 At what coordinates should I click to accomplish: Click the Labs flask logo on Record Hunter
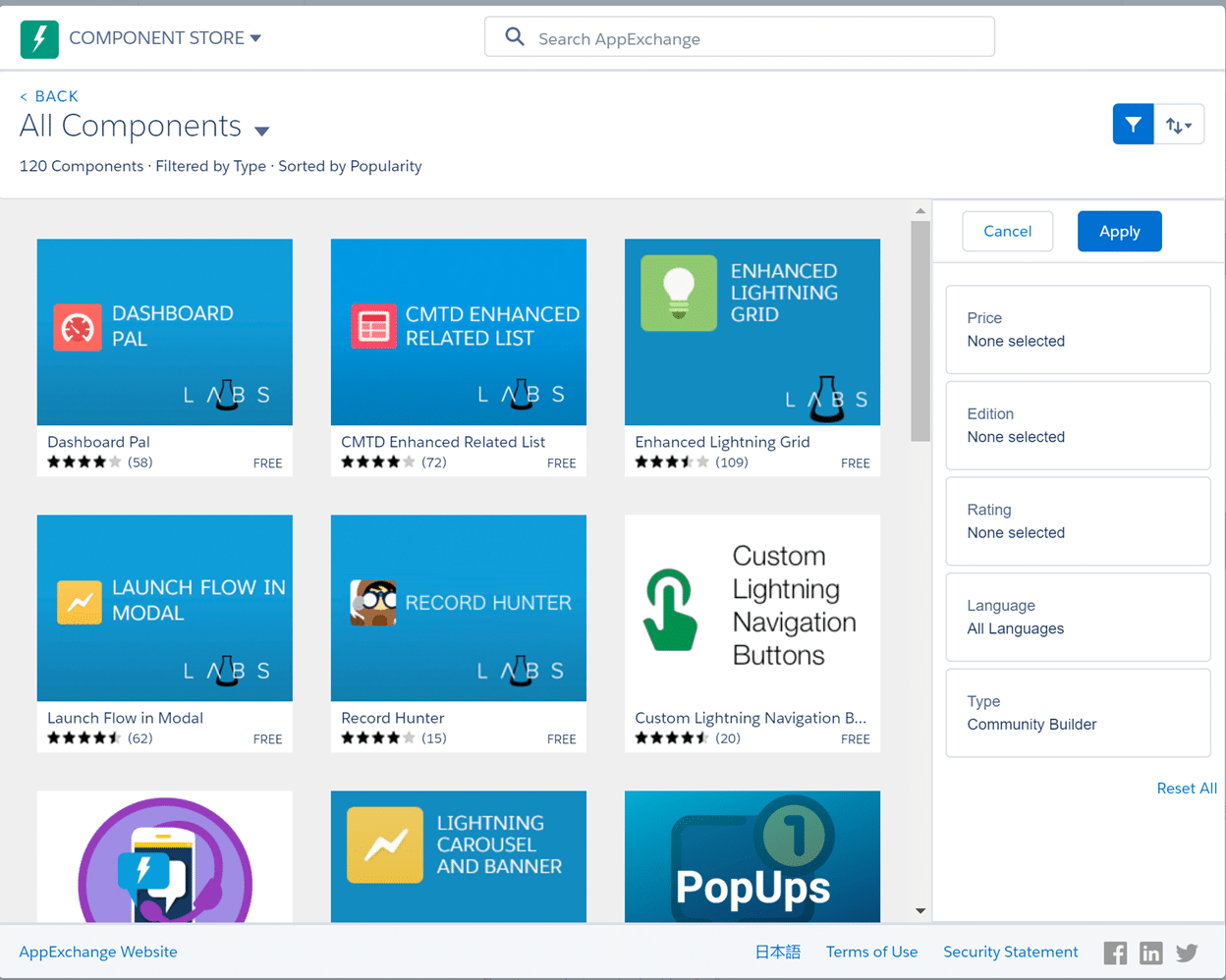point(521,671)
